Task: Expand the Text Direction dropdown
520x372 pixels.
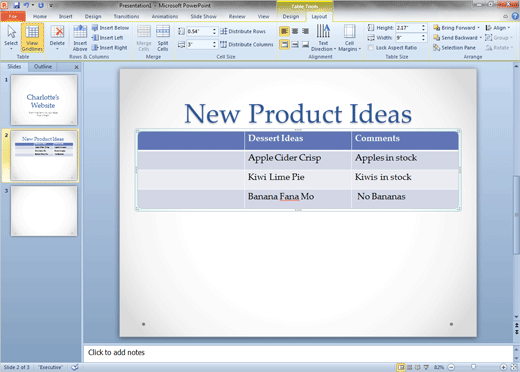Action: (323, 38)
